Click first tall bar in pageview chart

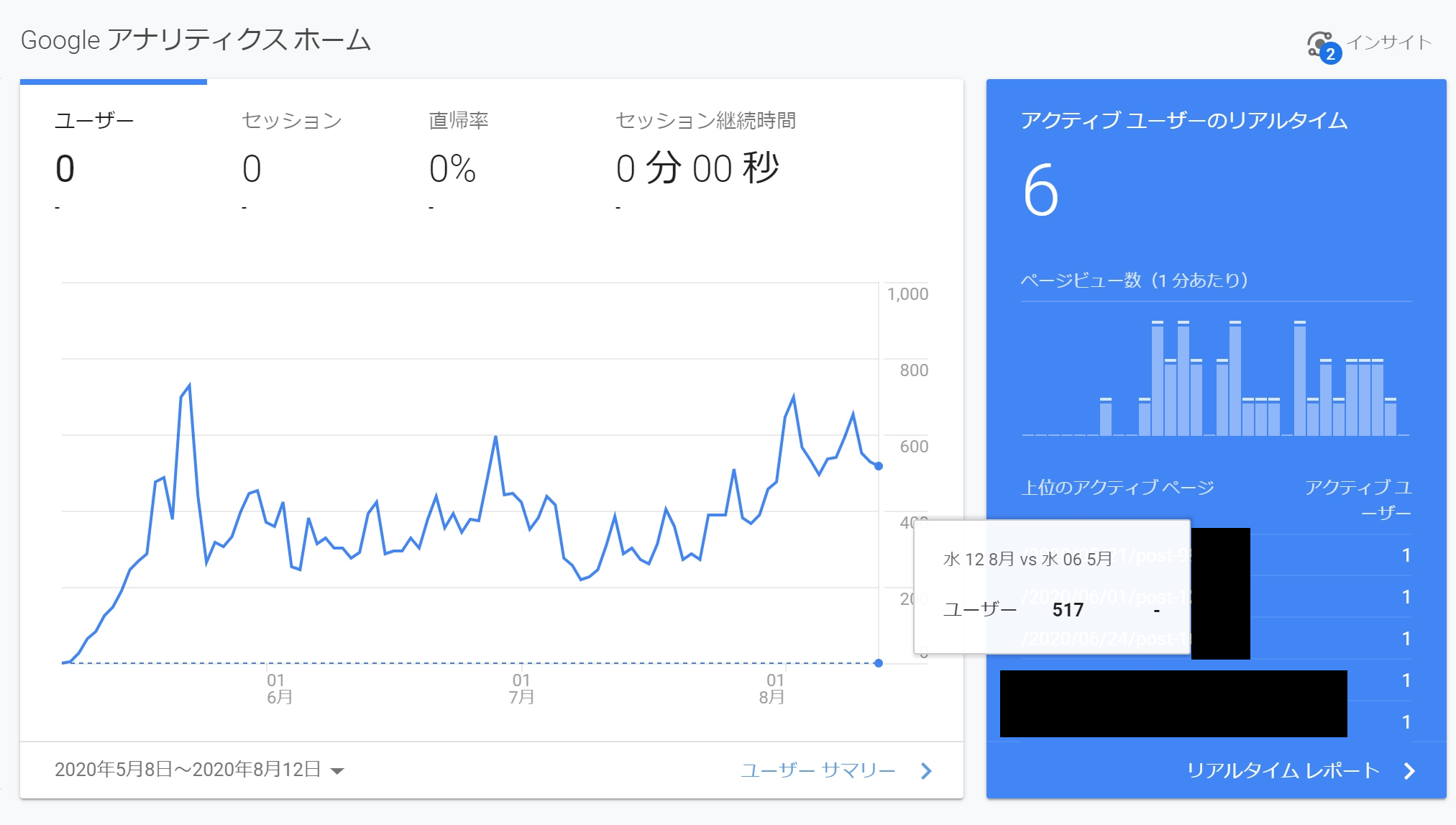(x=1157, y=379)
